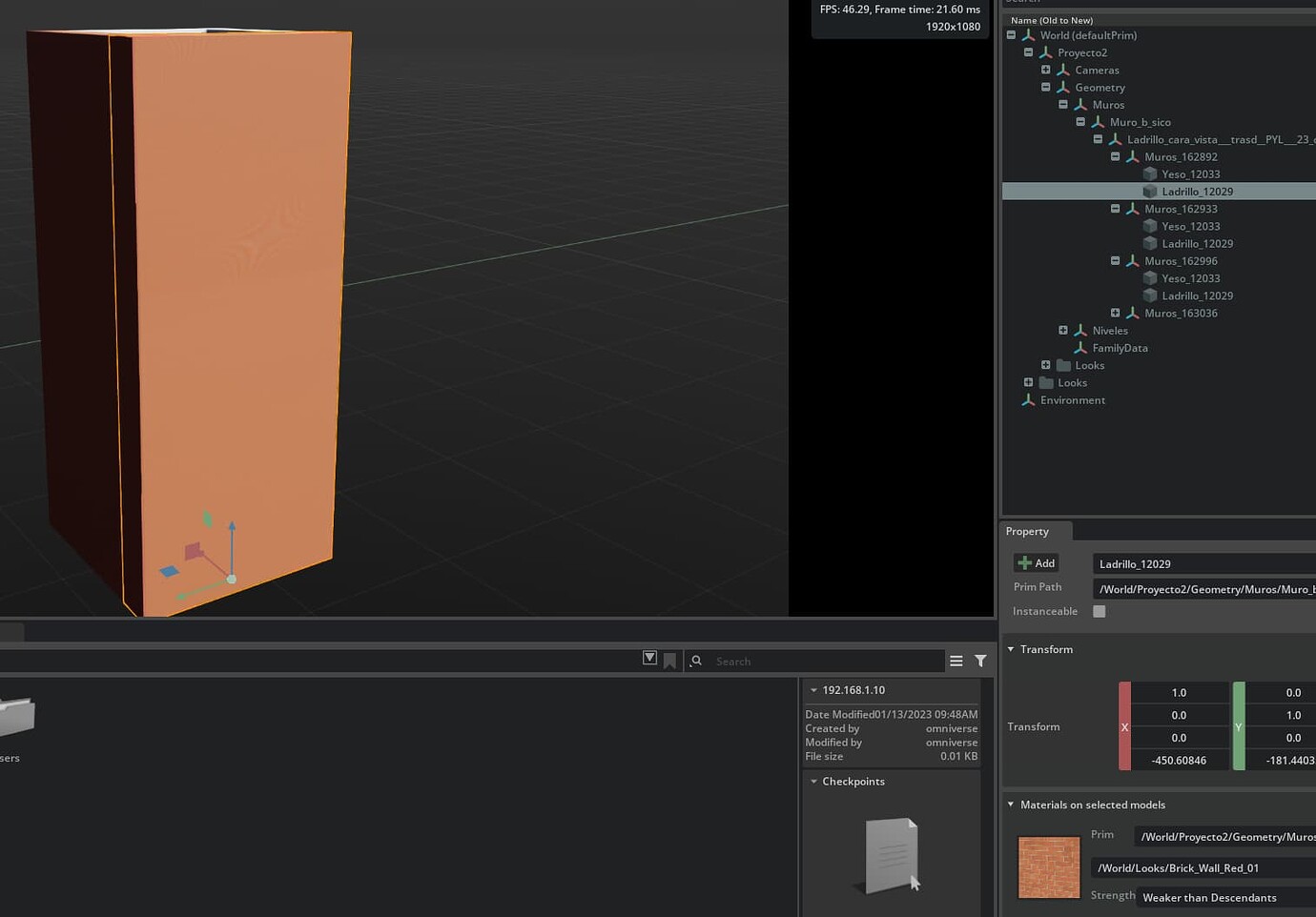Screen dimensions: 1316x917
Task: Click the Yeso_12033 mesh icon under Muros_162892
Action: (1149, 173)
